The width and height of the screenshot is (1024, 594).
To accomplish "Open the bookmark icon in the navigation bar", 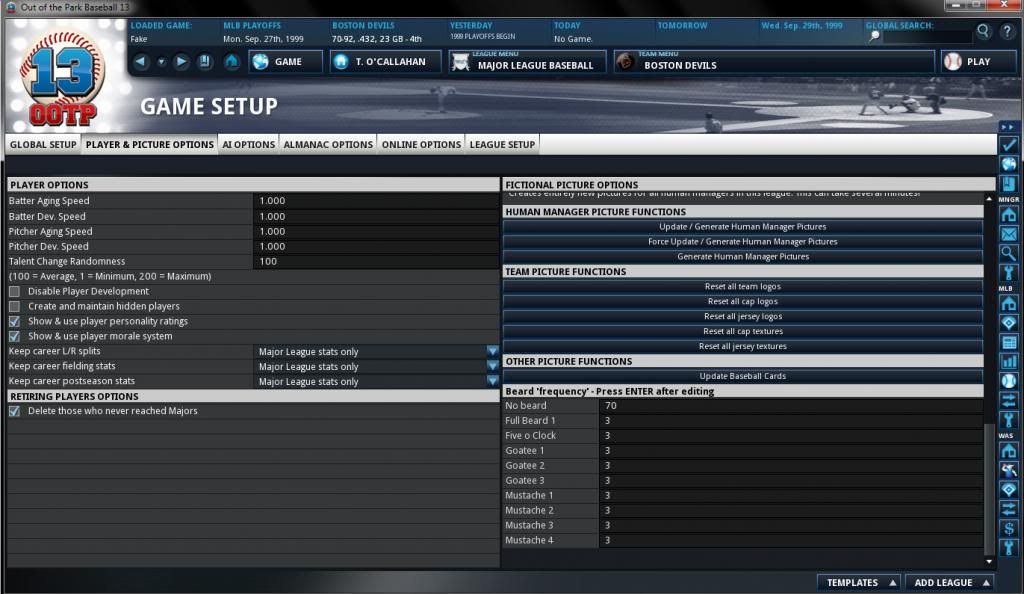I will pyautogui.click(x=204, y=61).
